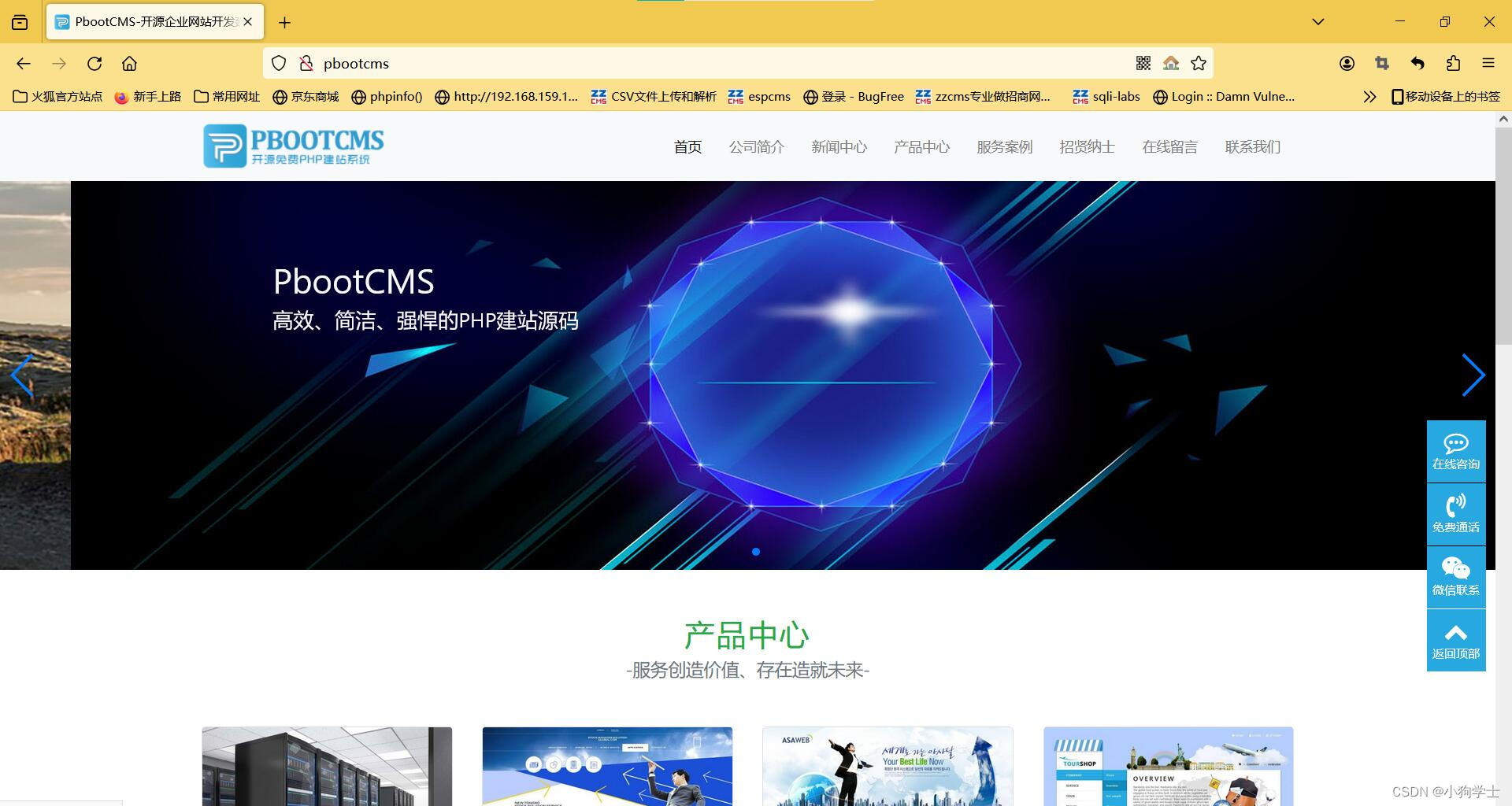Open 产品中心 navigation item
Image resolution: width=1512 pixels, height=806 pixels.
pos(922,147)
